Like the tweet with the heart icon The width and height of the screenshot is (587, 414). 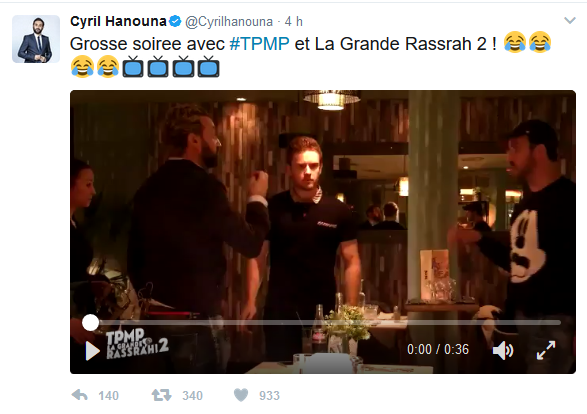tap(241, 395)
